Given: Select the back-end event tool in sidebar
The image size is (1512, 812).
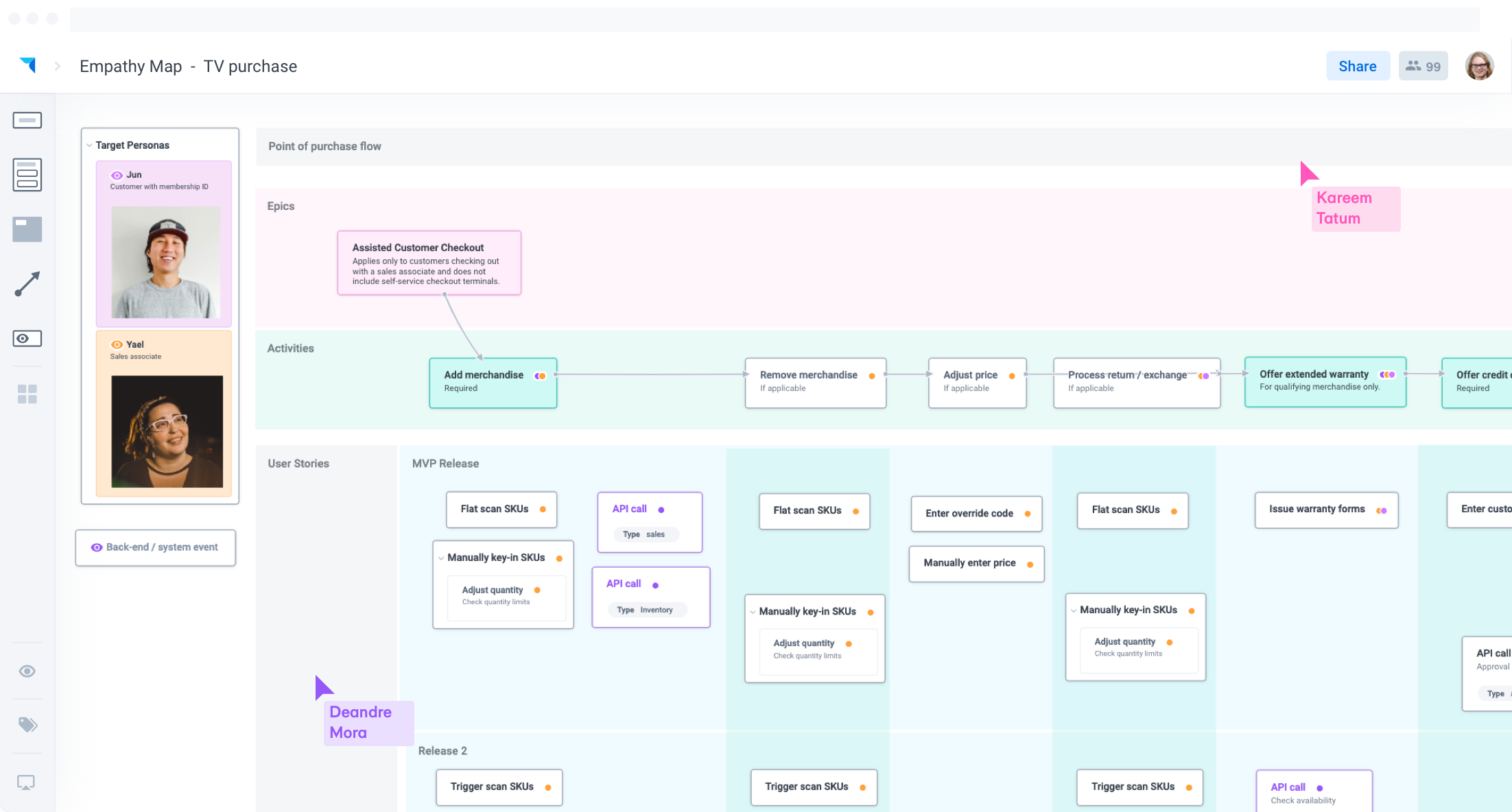Looking at the screenshot, I should point(27,338).
